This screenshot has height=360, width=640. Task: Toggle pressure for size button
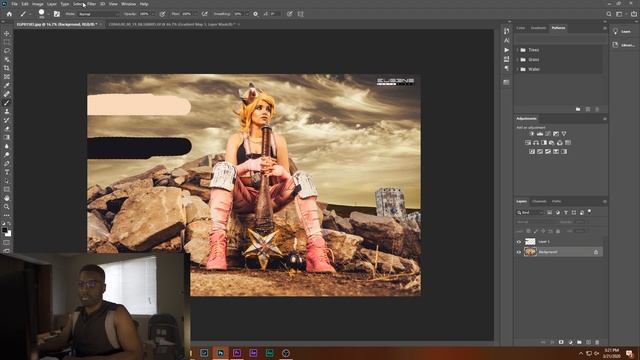(289, 14)
